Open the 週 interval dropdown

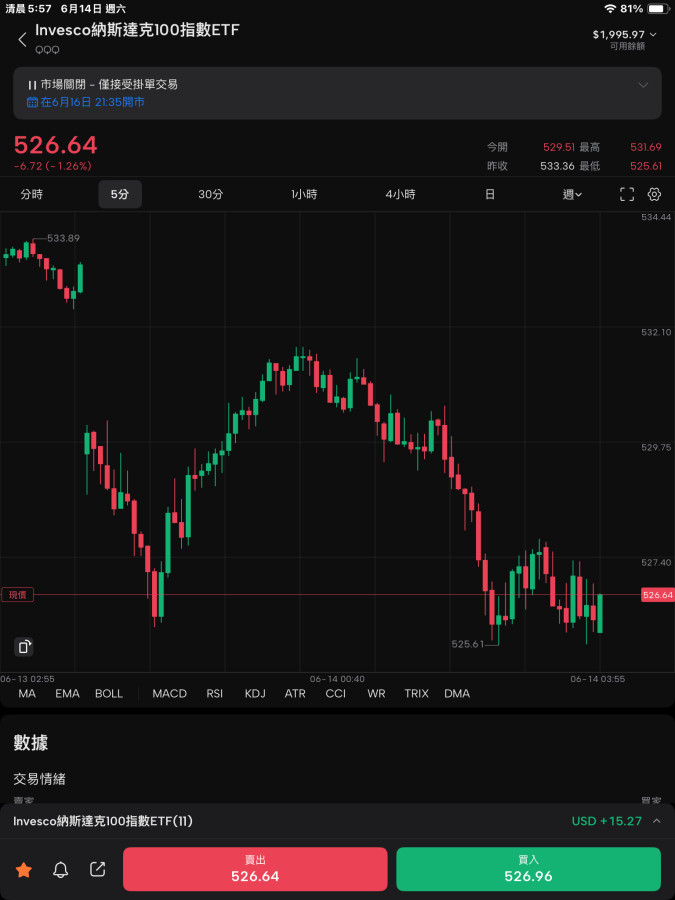[572, 195]
